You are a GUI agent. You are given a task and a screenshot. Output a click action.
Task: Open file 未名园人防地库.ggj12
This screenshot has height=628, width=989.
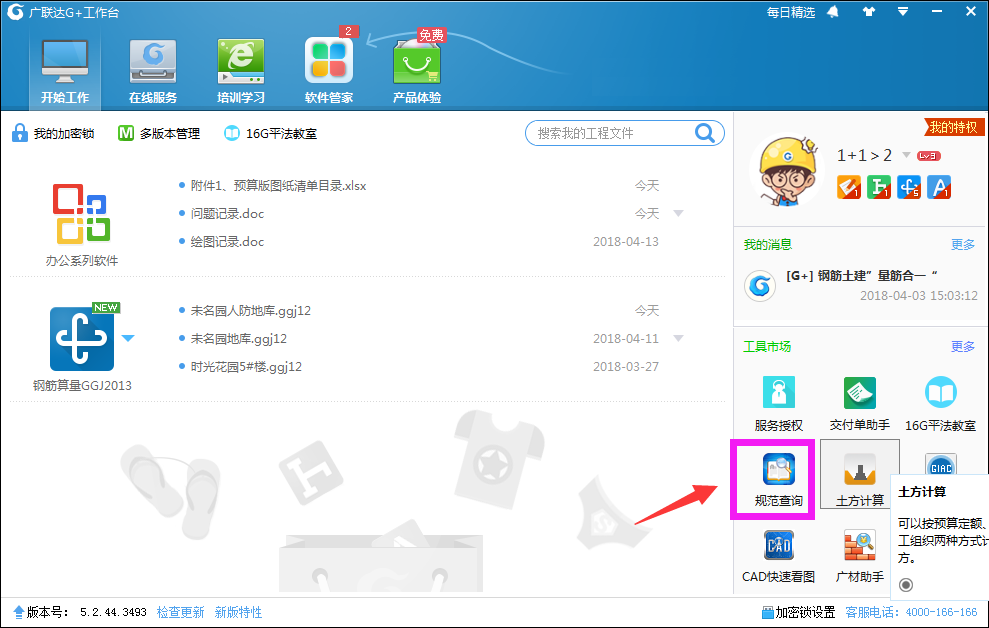[x=250, y=311]
